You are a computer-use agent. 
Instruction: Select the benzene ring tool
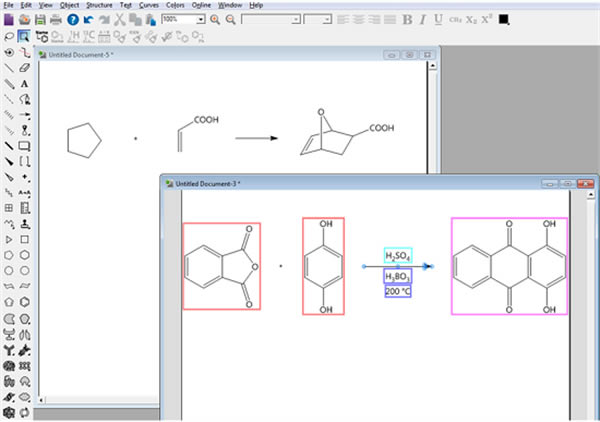click(24, 301)
